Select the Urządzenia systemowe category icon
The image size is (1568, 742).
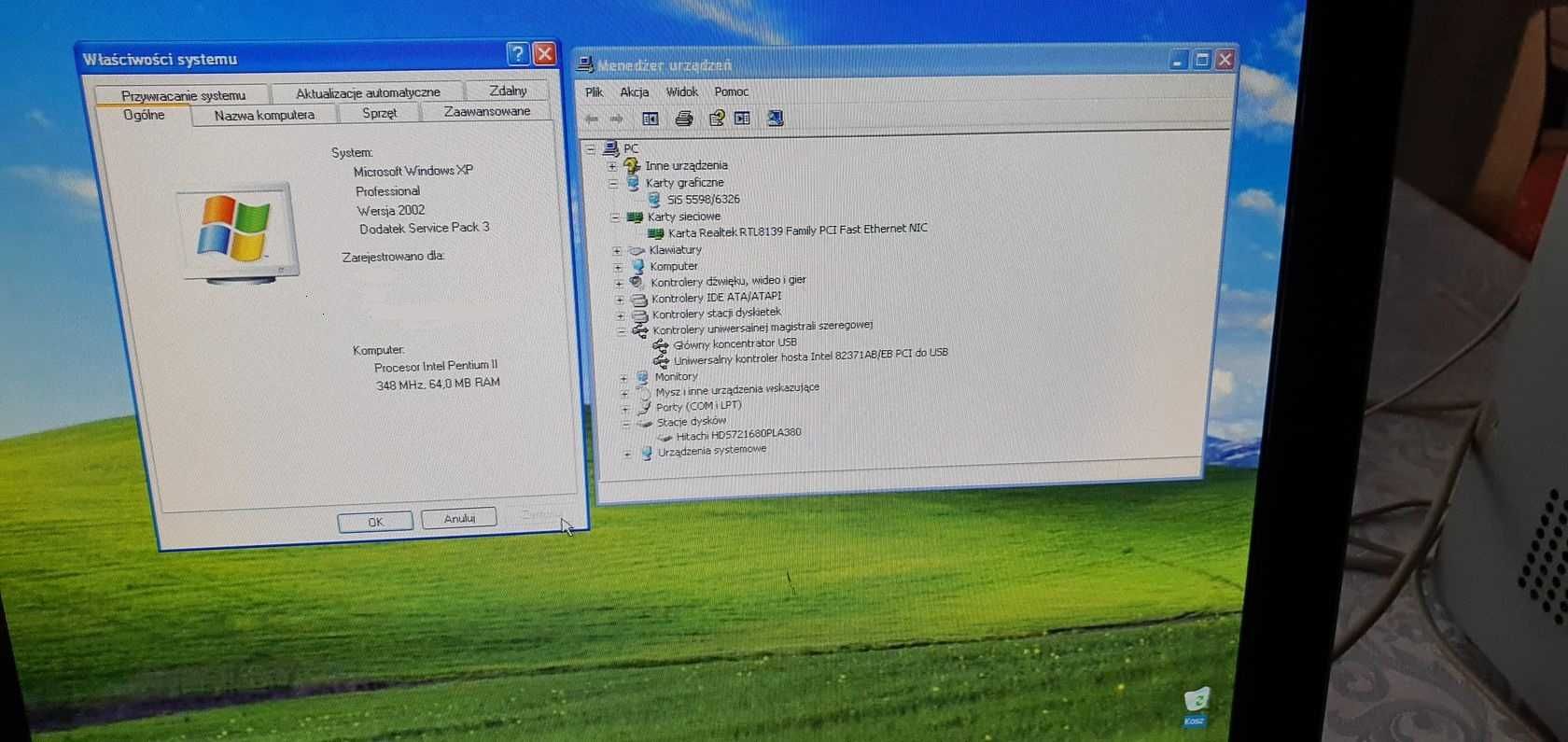646,454
